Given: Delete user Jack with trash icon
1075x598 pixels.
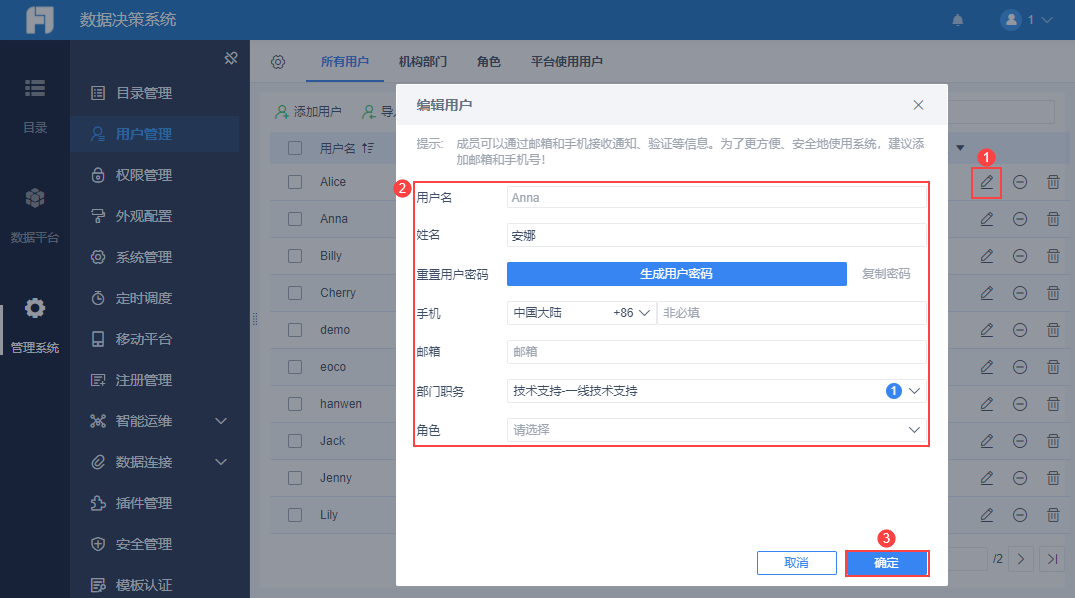Looking at the screenshot, I should click(x=1053, y=442).
